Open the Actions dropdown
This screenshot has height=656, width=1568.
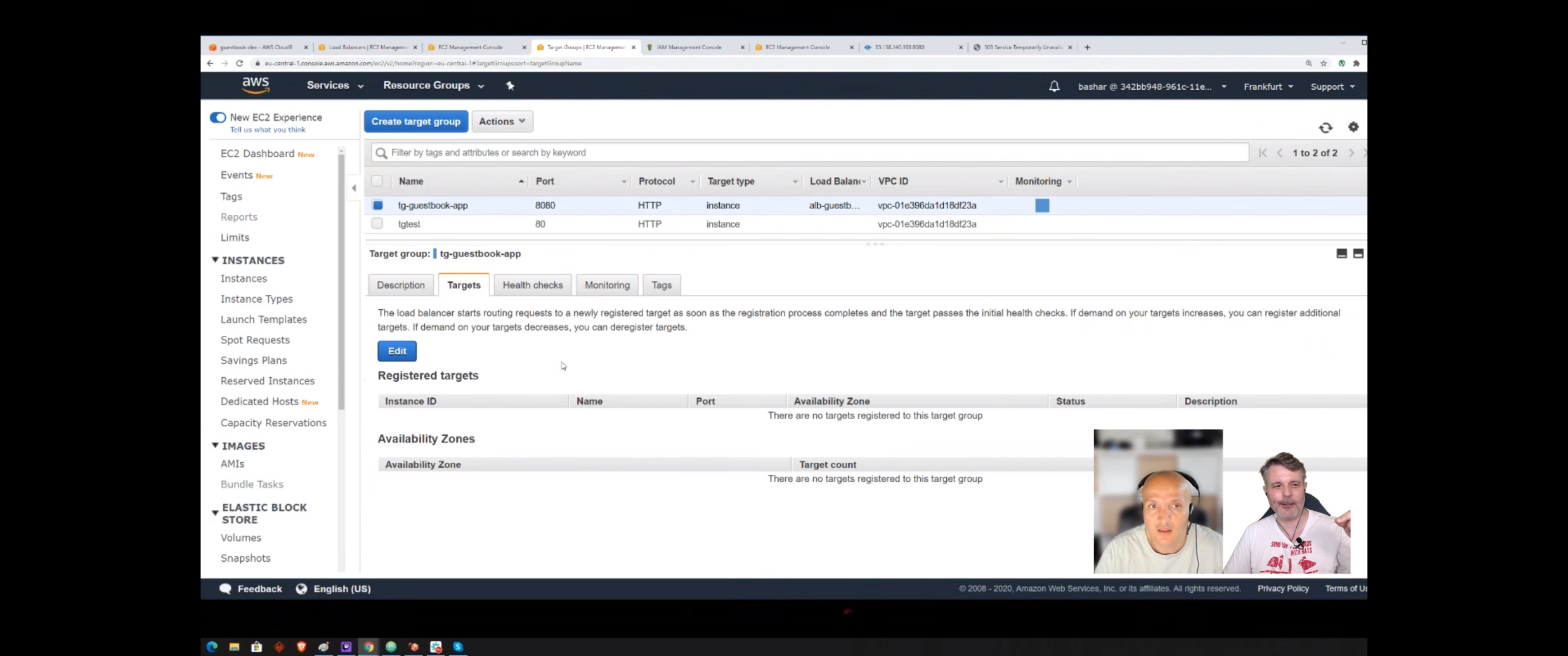[x=501, y=121]
